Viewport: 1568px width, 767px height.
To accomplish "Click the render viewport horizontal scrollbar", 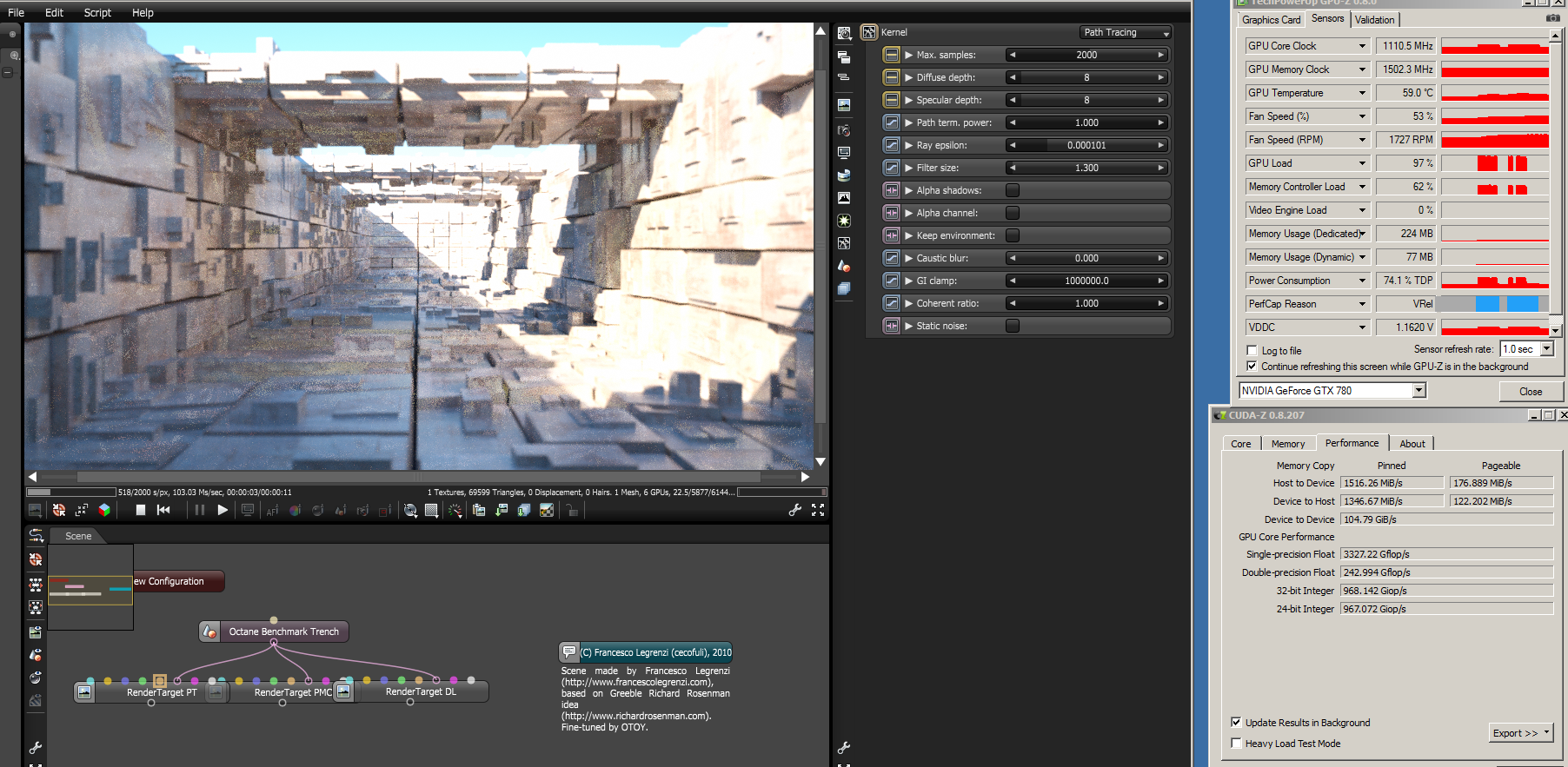I will 419,477.
